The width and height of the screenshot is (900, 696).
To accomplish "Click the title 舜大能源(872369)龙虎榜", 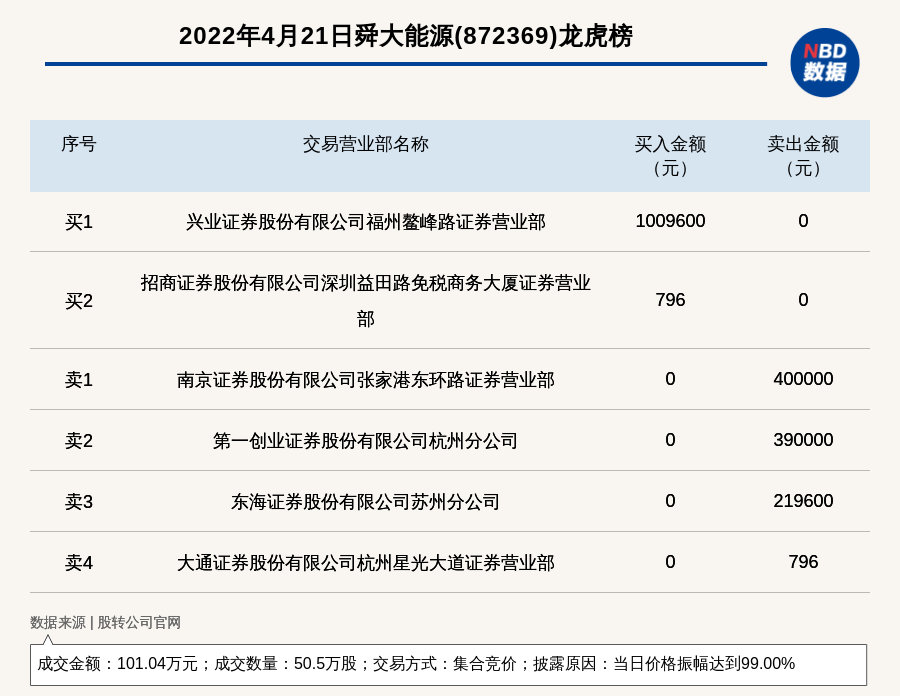I will 405,36.
